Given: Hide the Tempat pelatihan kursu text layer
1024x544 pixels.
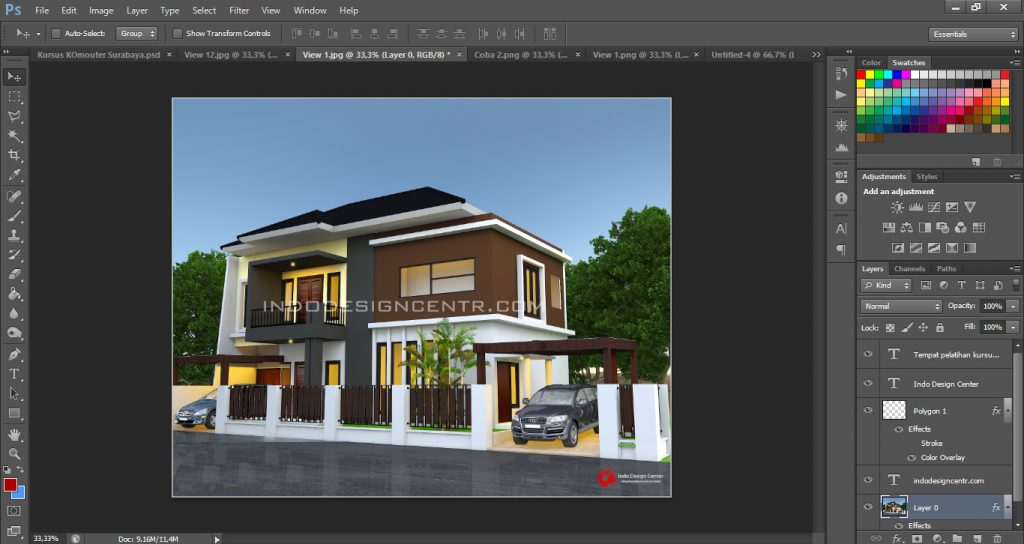Looking at the screenshot, I should pyautogui.click(x=868, y=354).
